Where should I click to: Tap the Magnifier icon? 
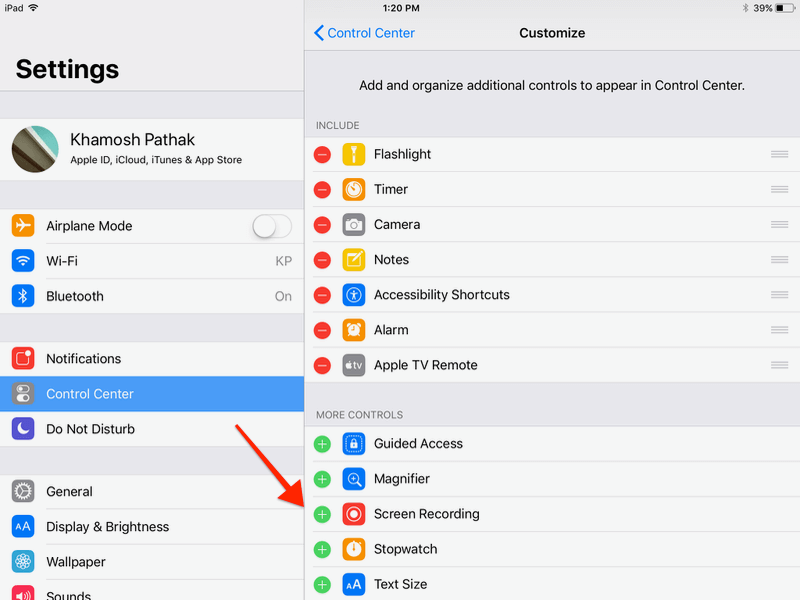[x=354, y=479]
